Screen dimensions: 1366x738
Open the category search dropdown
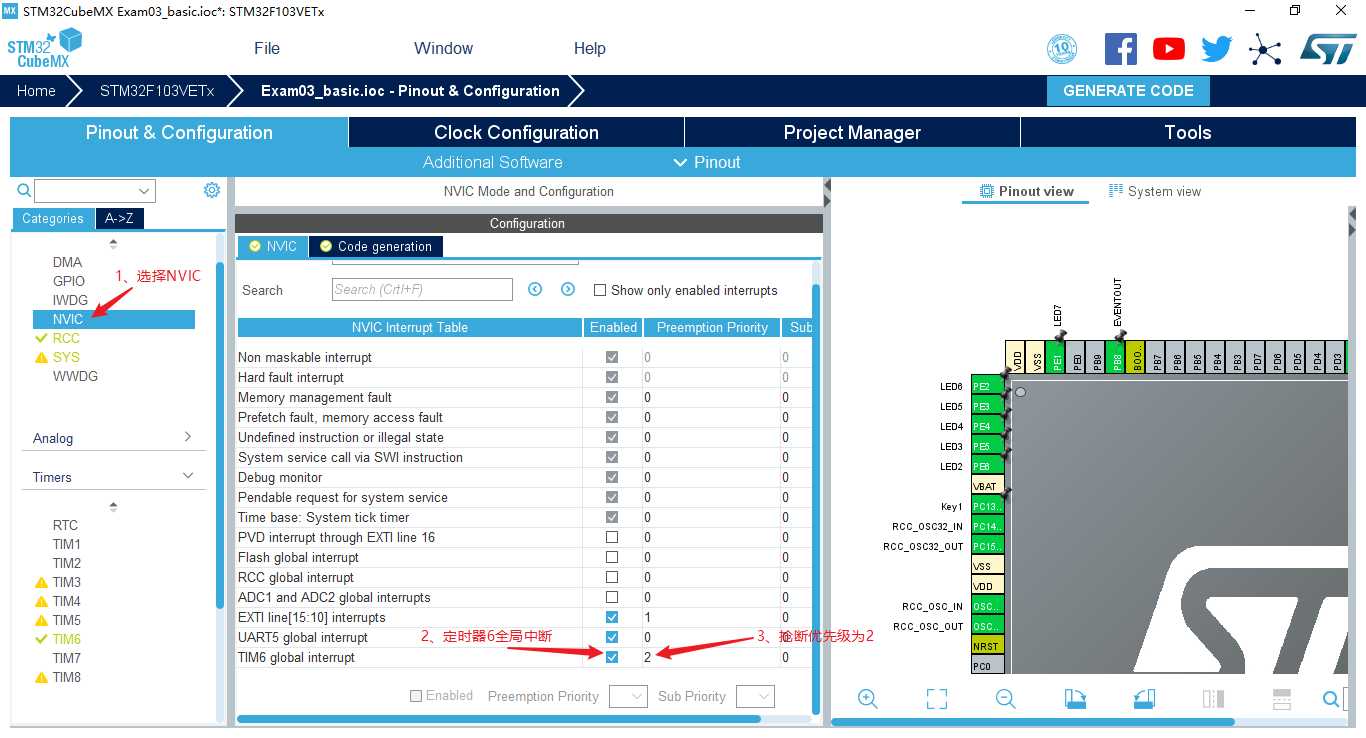click(x=145, y=191)
